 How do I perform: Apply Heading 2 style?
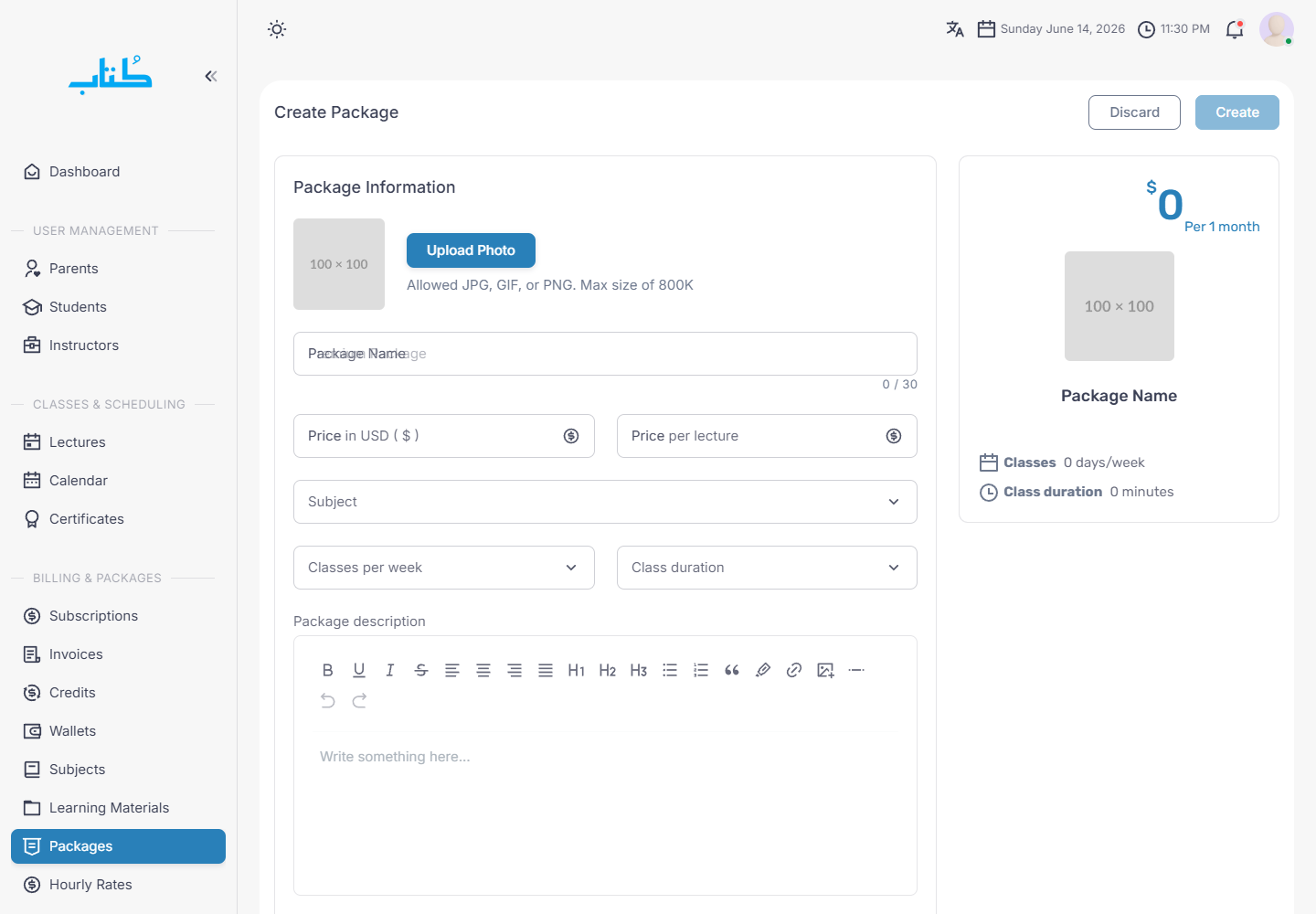click(x=608, y=670)
